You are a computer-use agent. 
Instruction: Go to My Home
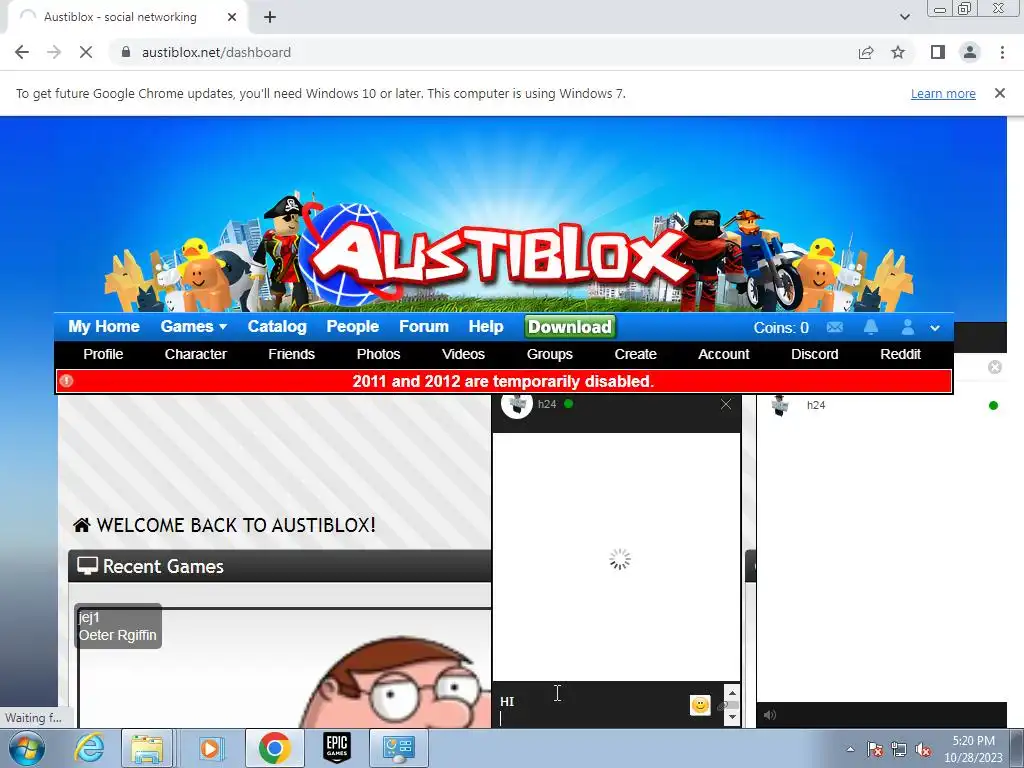[104, 327]
